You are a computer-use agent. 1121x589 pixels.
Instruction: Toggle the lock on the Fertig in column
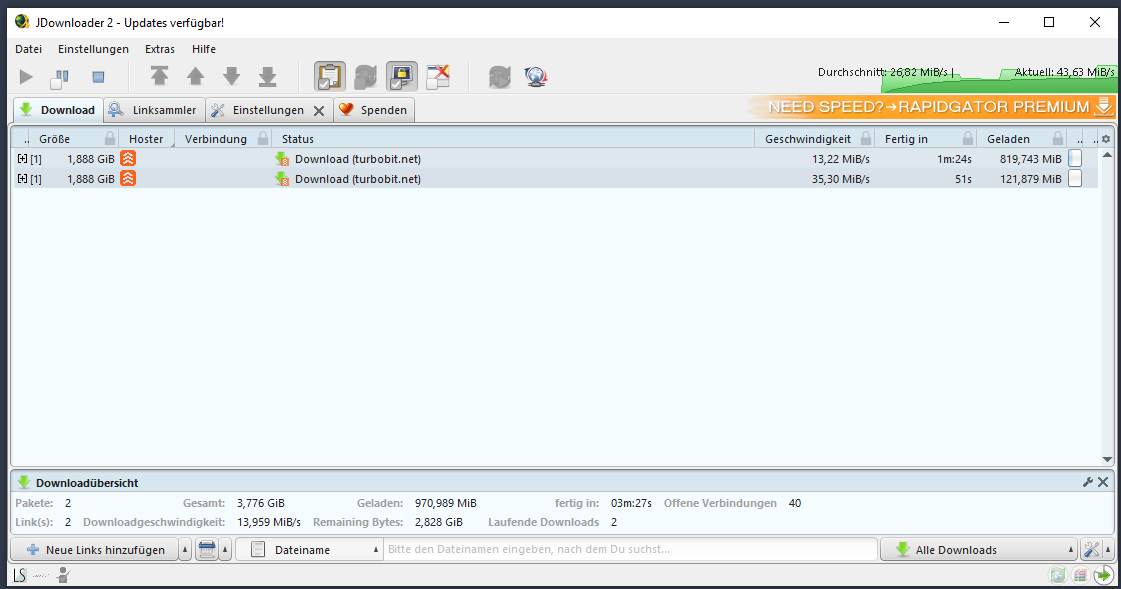click(x=967, y=139)
